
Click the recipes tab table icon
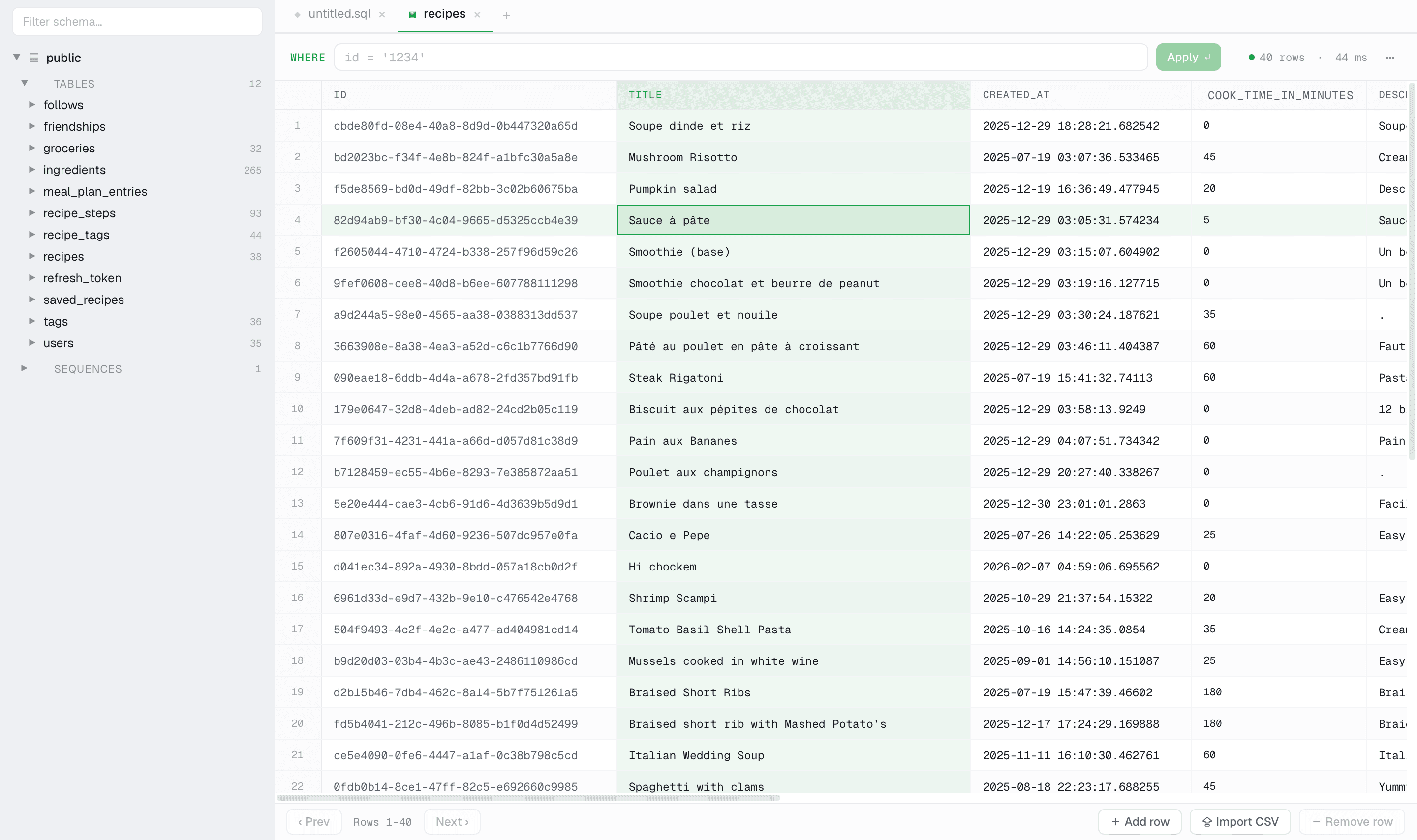point(412,15)
